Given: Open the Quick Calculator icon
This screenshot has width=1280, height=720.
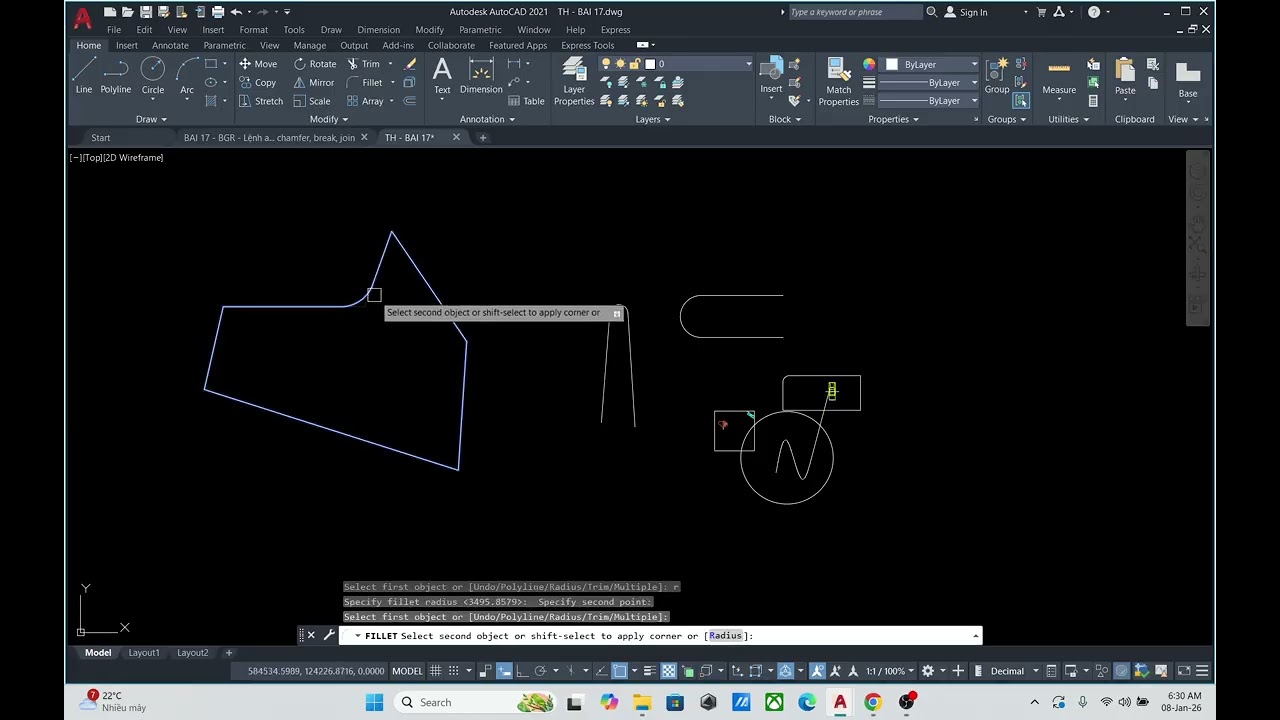Looking at the screenshot, I should point(1093,101).
